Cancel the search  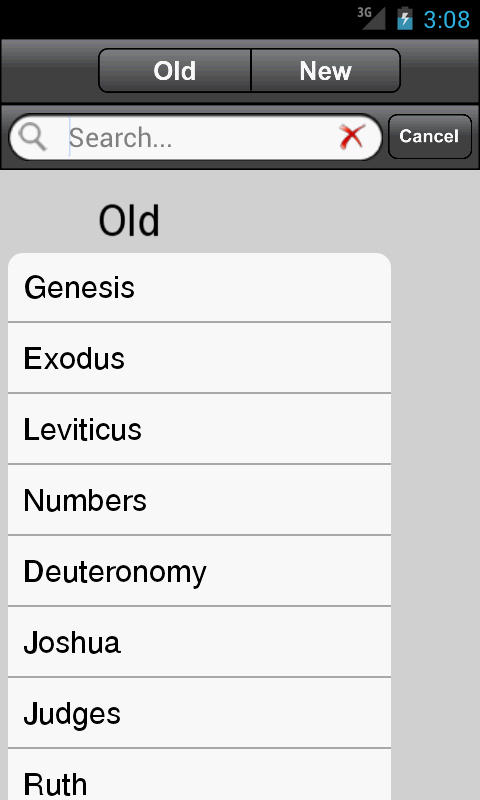[x=430, y=136]
